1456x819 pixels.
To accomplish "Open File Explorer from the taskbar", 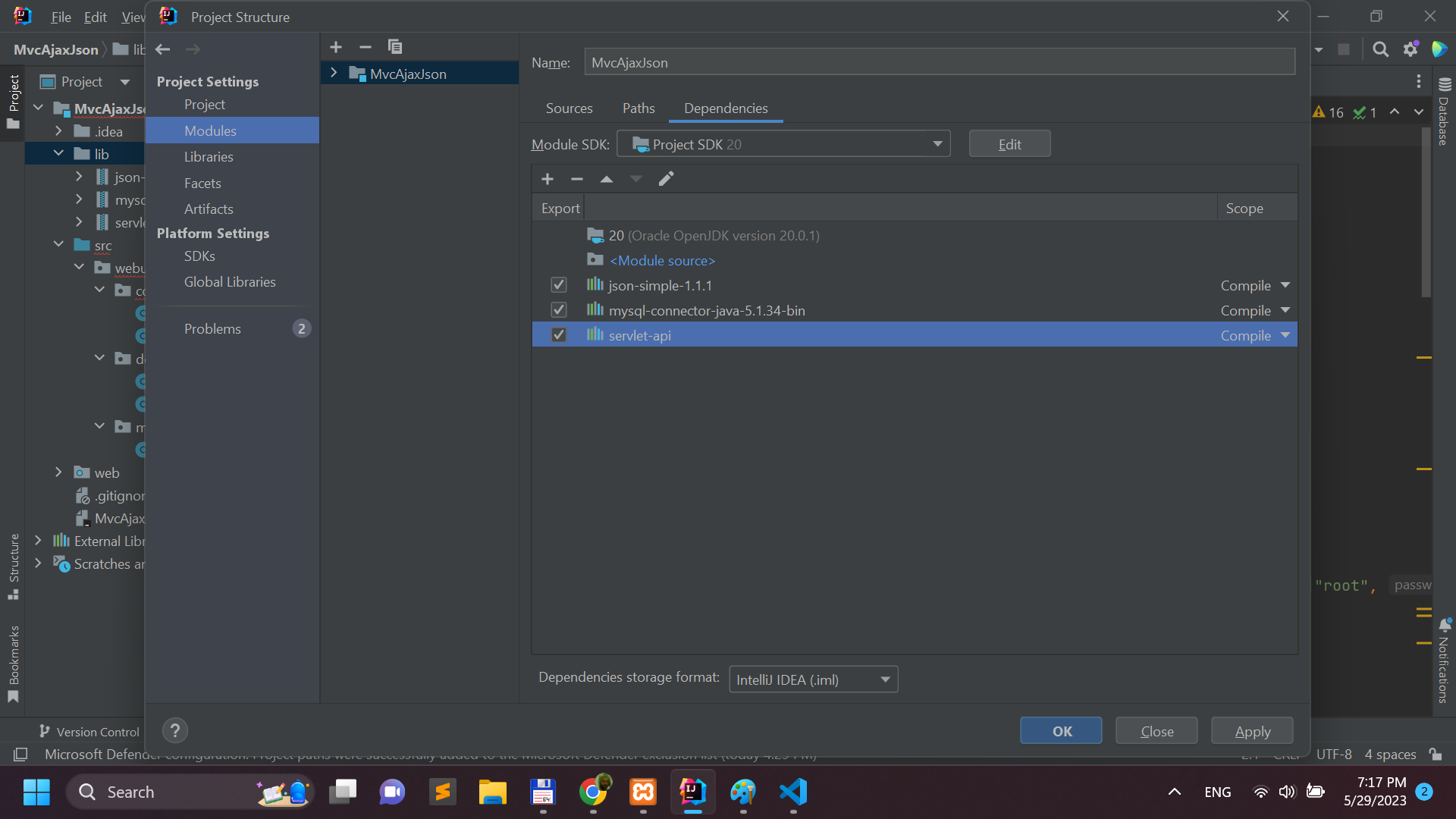I will point(493,792).
